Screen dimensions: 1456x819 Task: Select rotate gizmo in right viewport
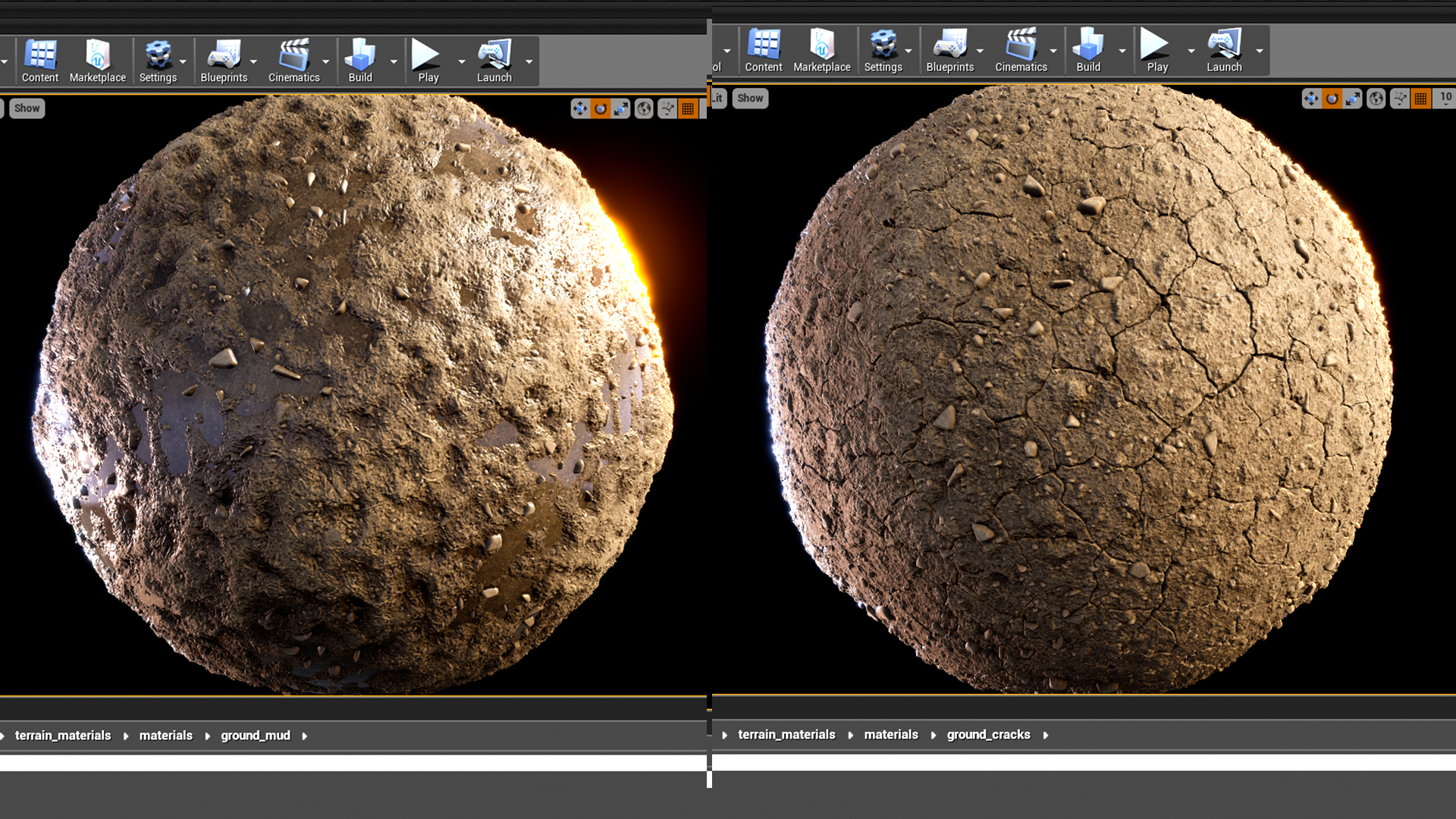tap(1332, 98)
